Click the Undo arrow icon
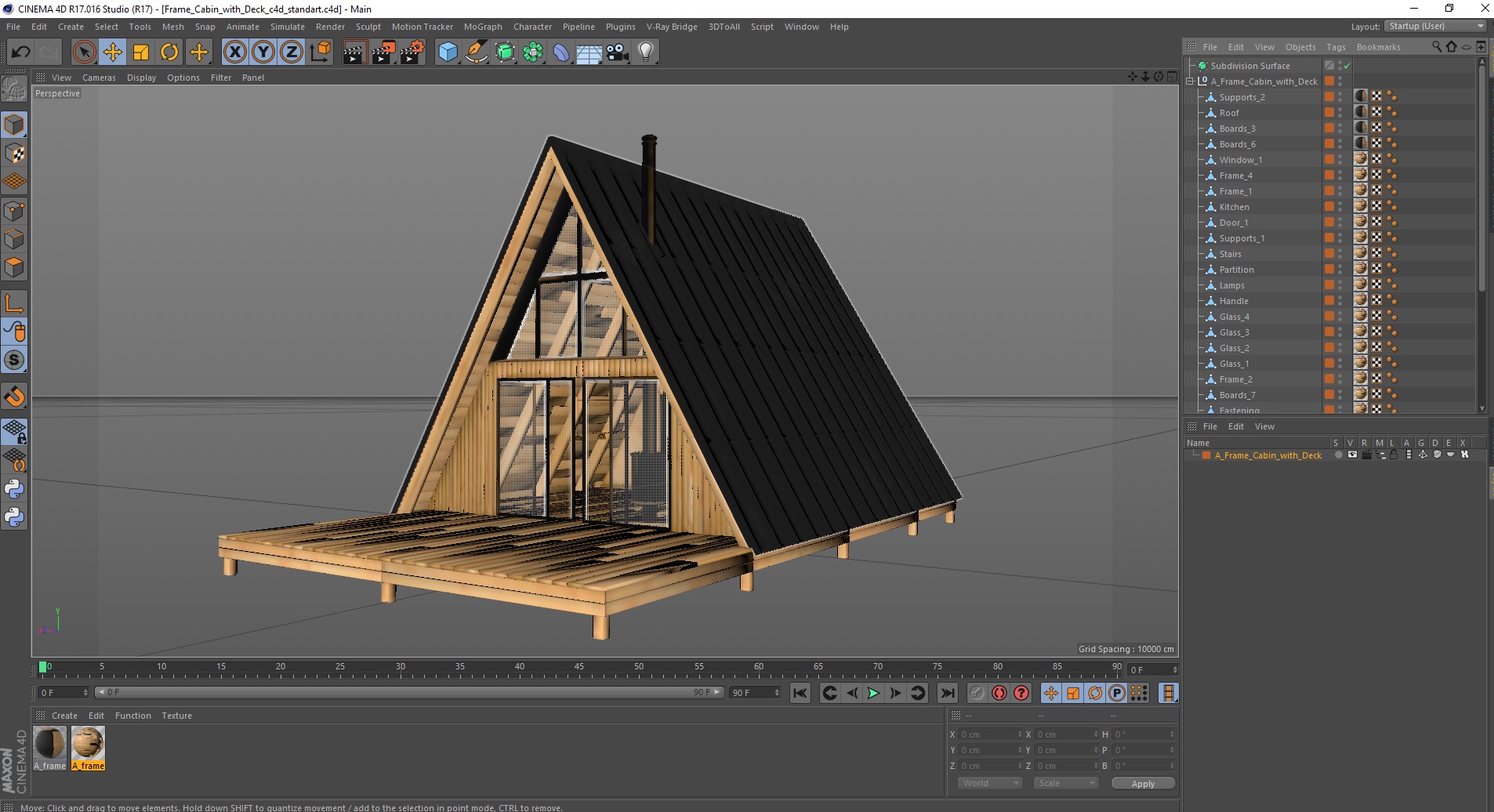The width and height of the screenshot is (1494, 812). (x=21, y=53)
